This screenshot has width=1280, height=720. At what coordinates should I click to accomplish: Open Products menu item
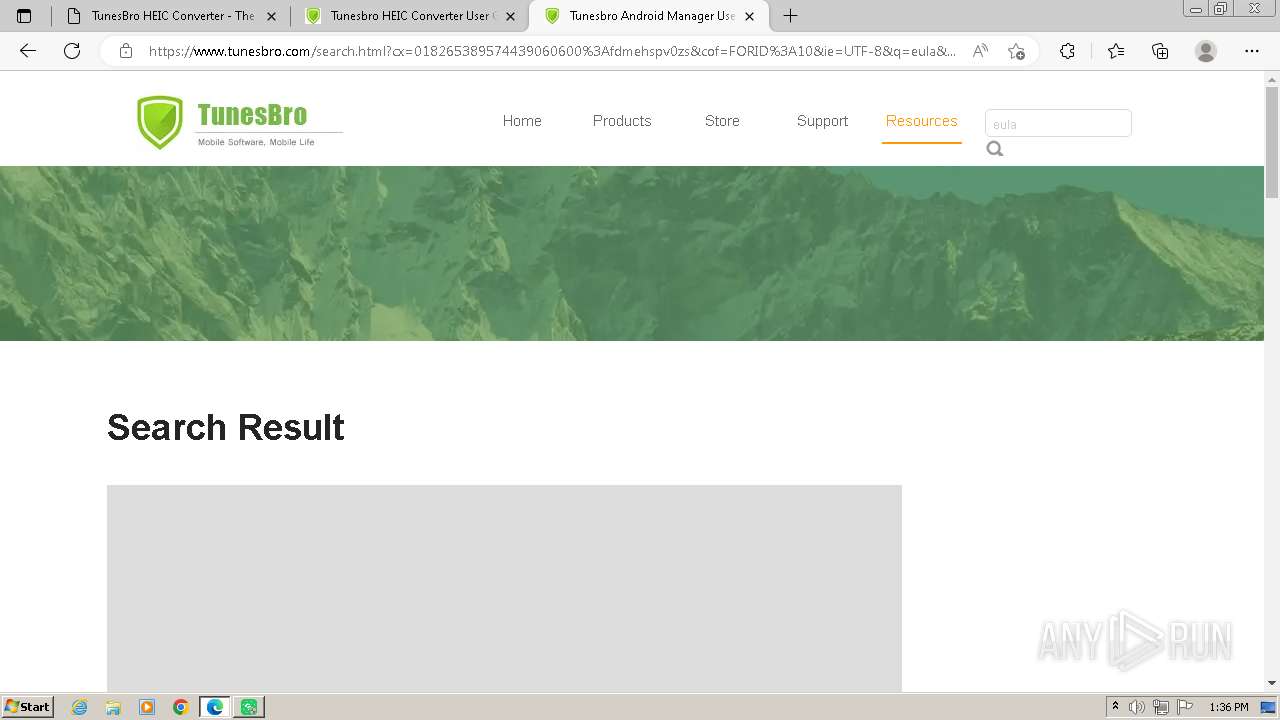(x=622, y=121)
